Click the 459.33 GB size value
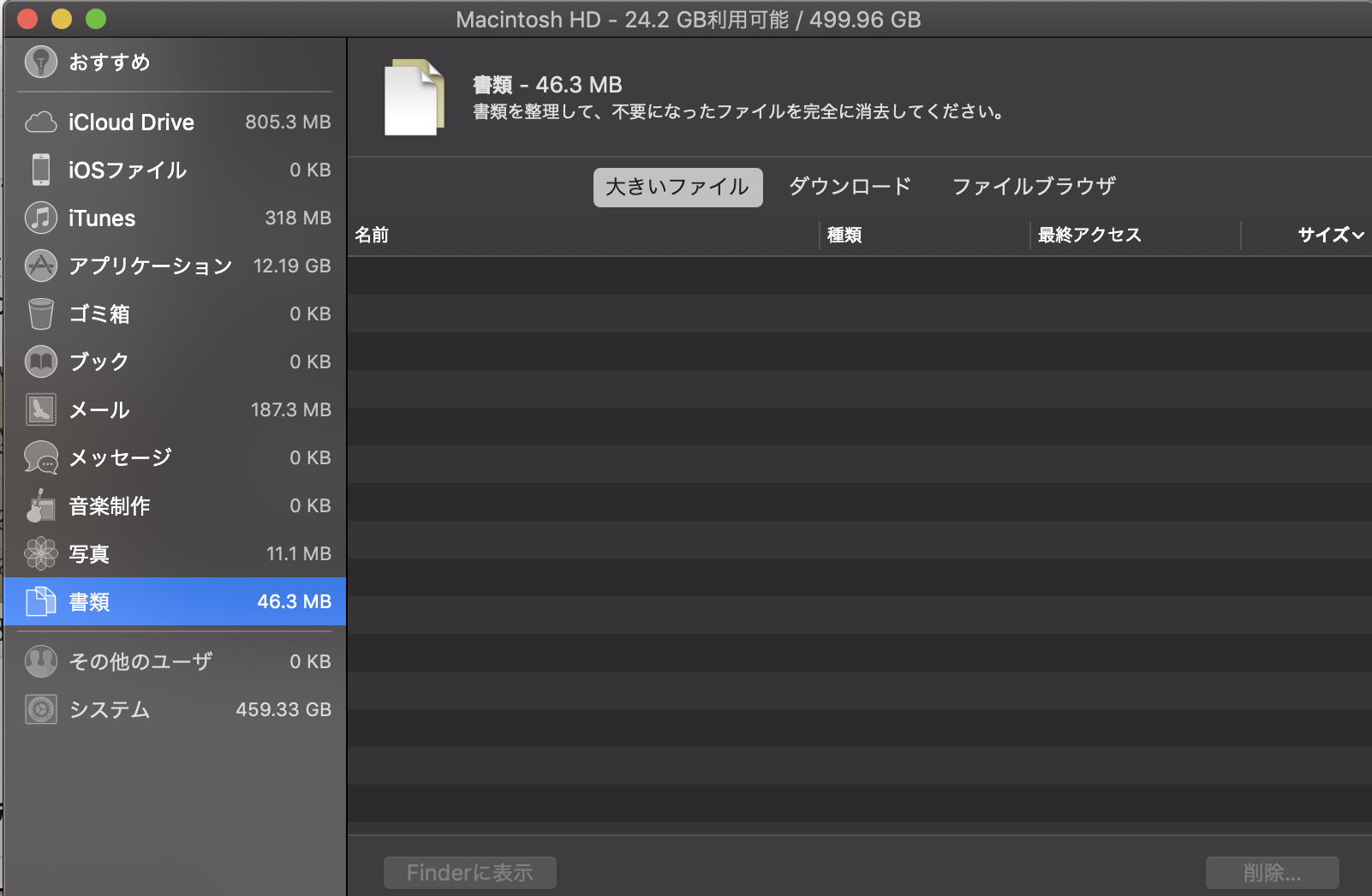 point(283,709)
